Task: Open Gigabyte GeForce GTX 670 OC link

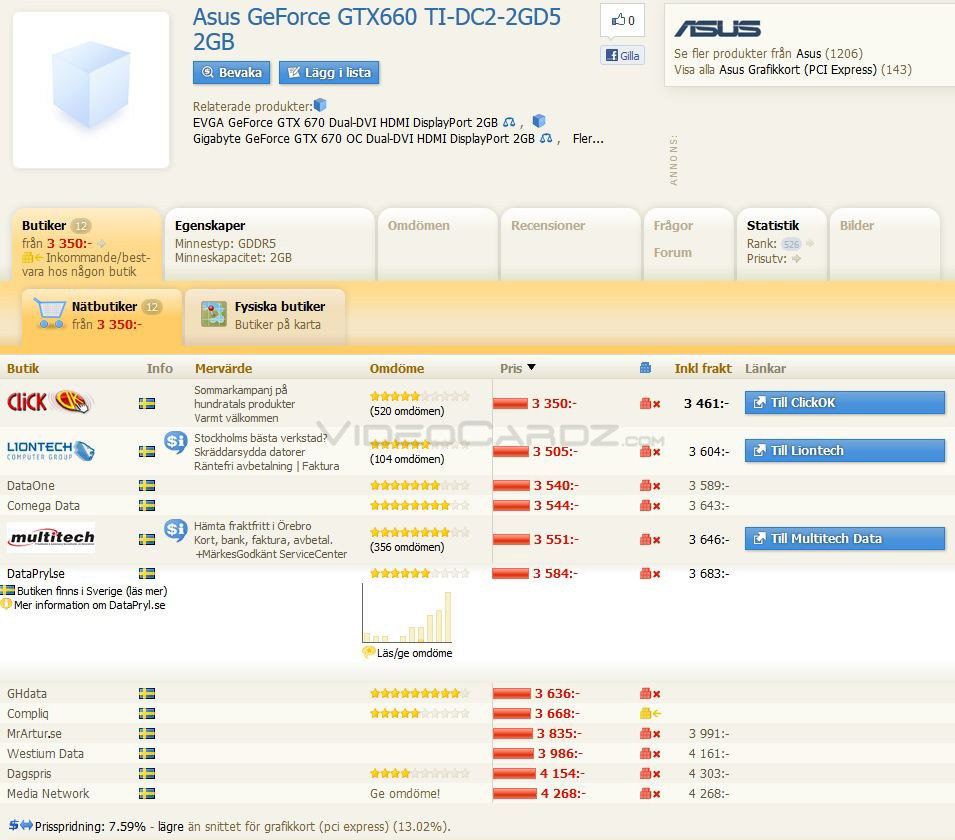Action: (364, 139)
